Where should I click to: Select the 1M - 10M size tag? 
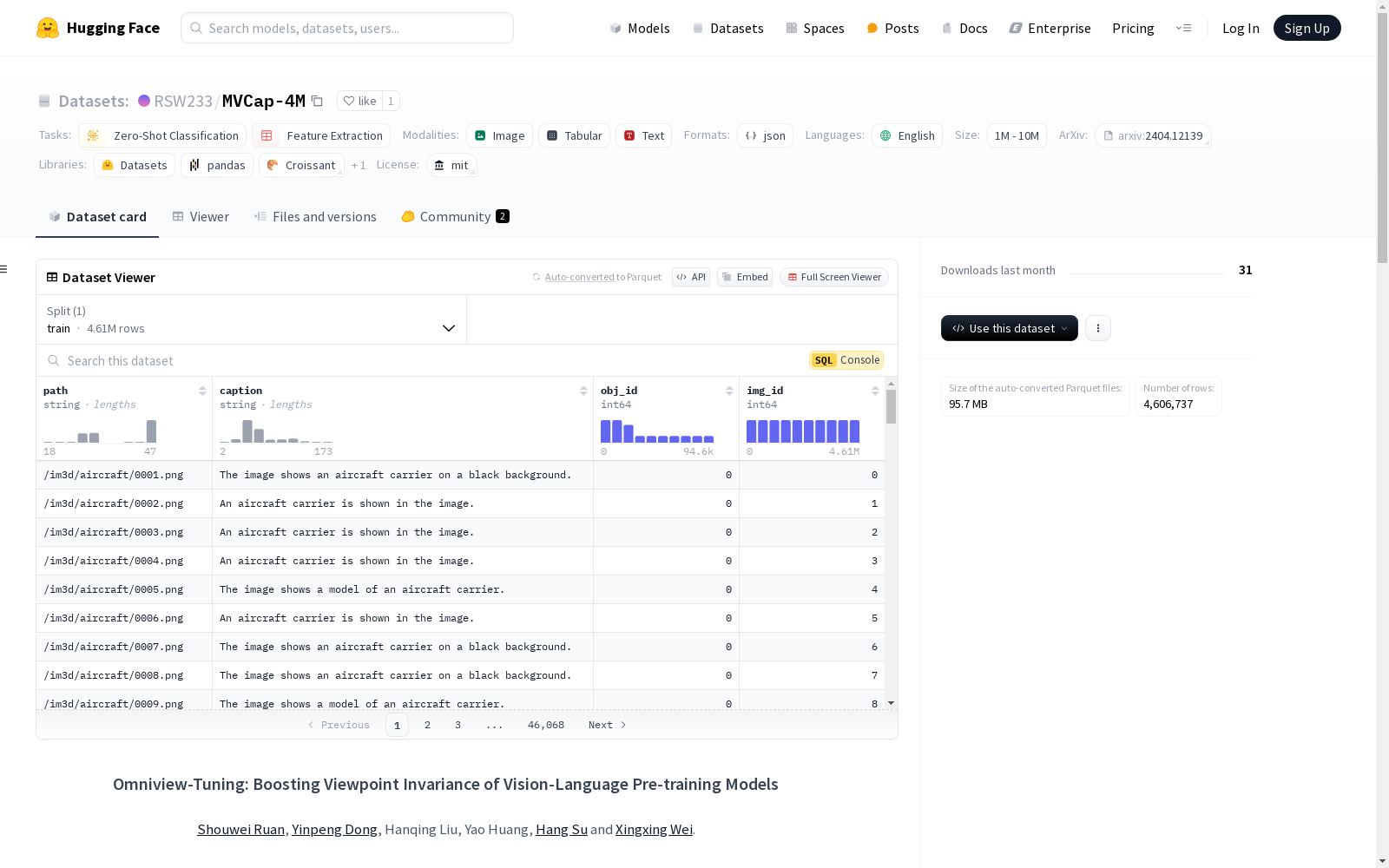point(1017,135)
